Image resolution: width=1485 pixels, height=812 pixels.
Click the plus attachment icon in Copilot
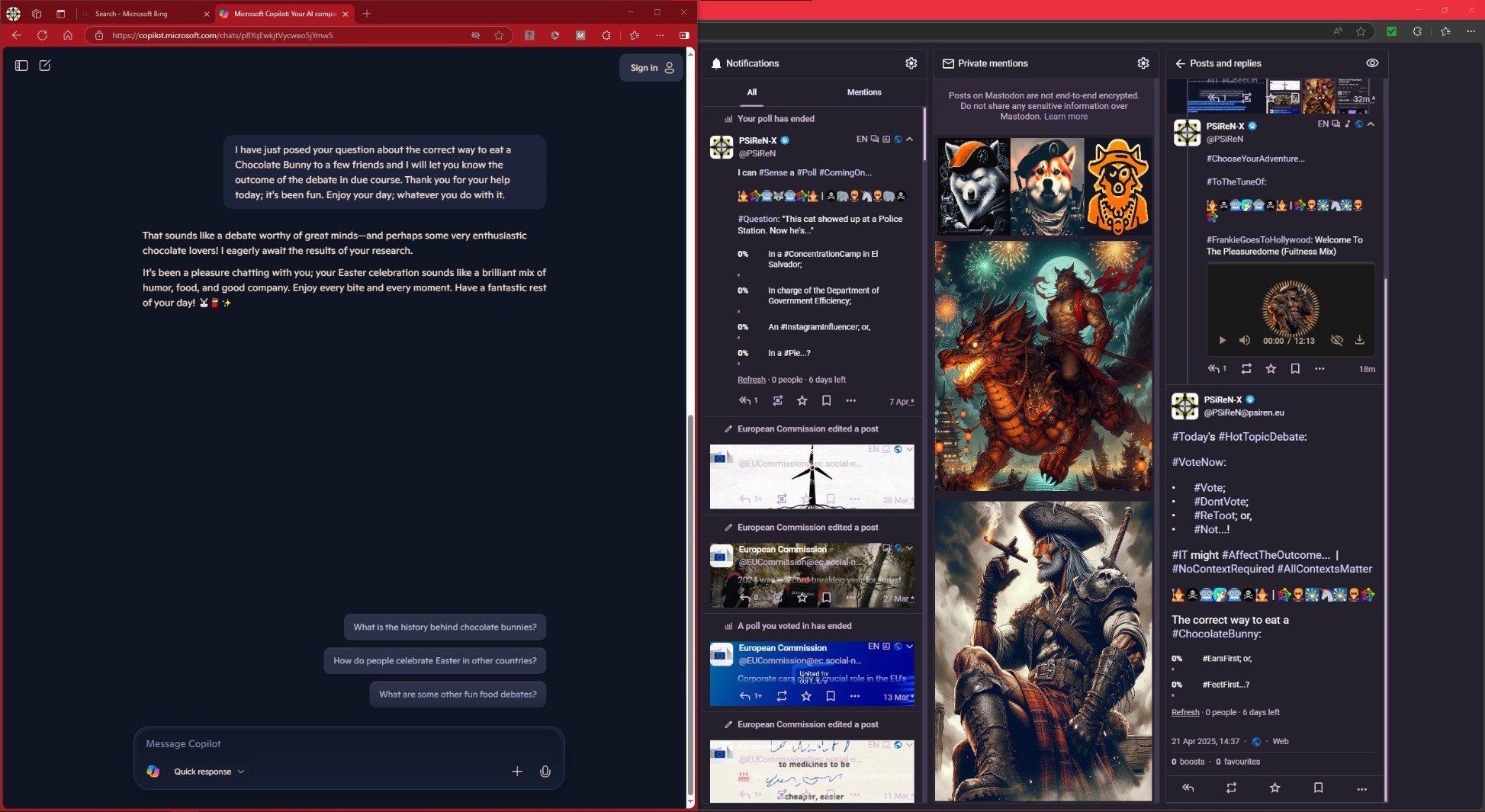(517, 772)
